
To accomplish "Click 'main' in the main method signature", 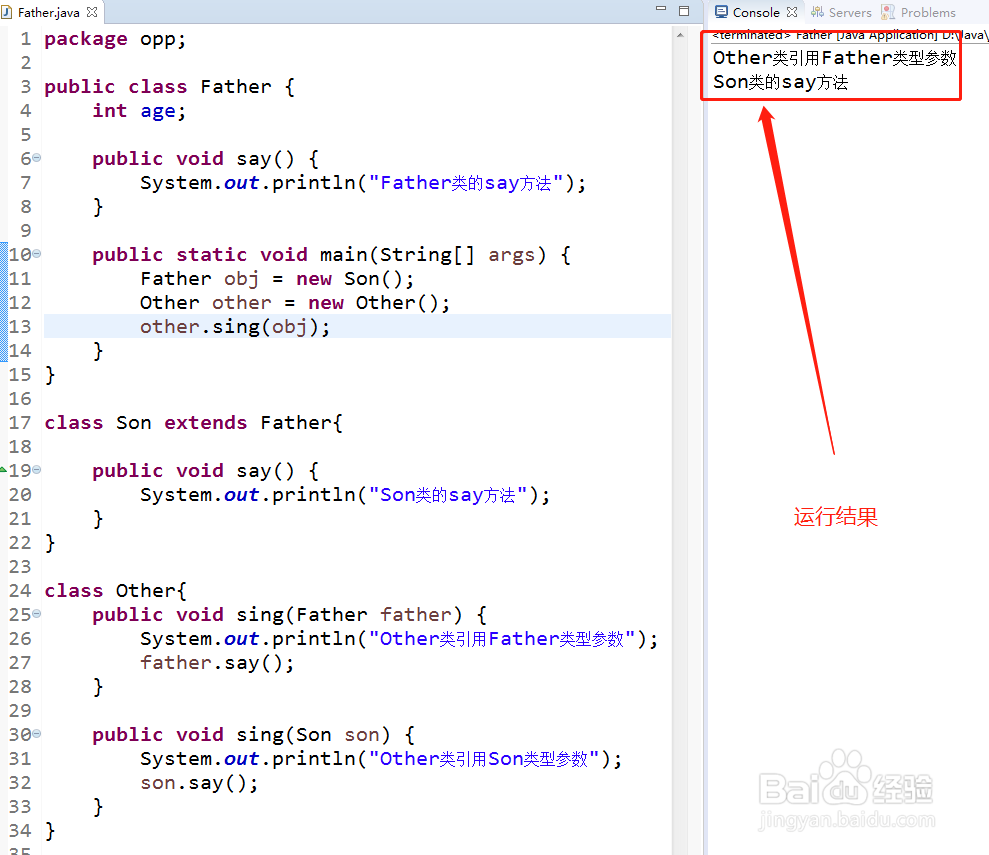I will tap(344, 255).
